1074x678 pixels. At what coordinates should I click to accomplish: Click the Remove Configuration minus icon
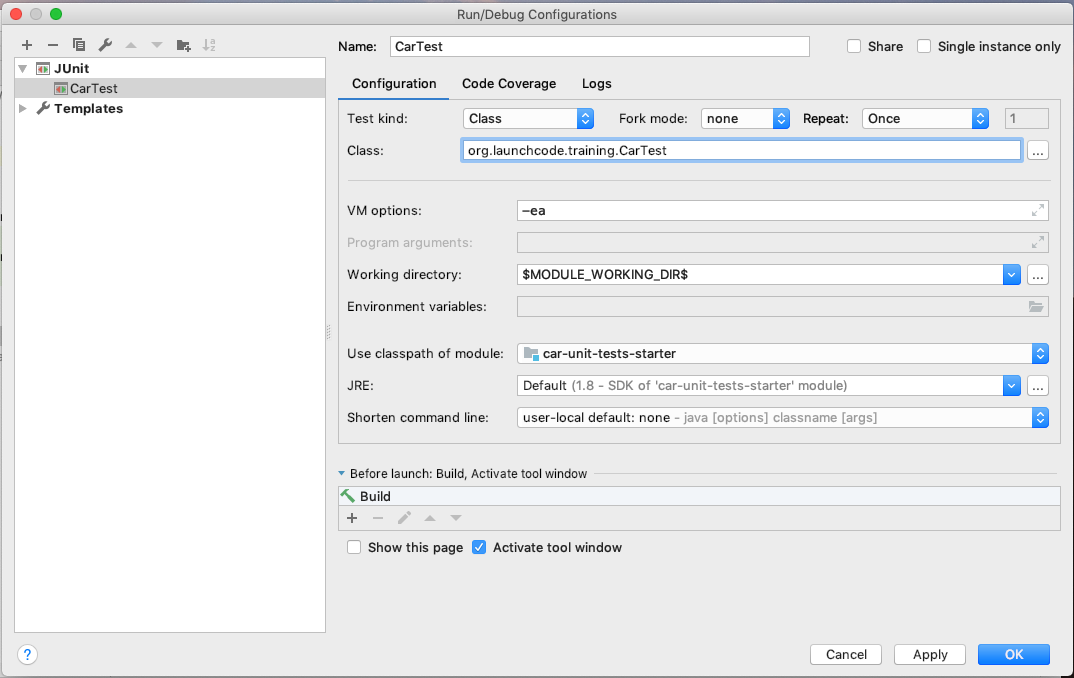pos(53,45)
